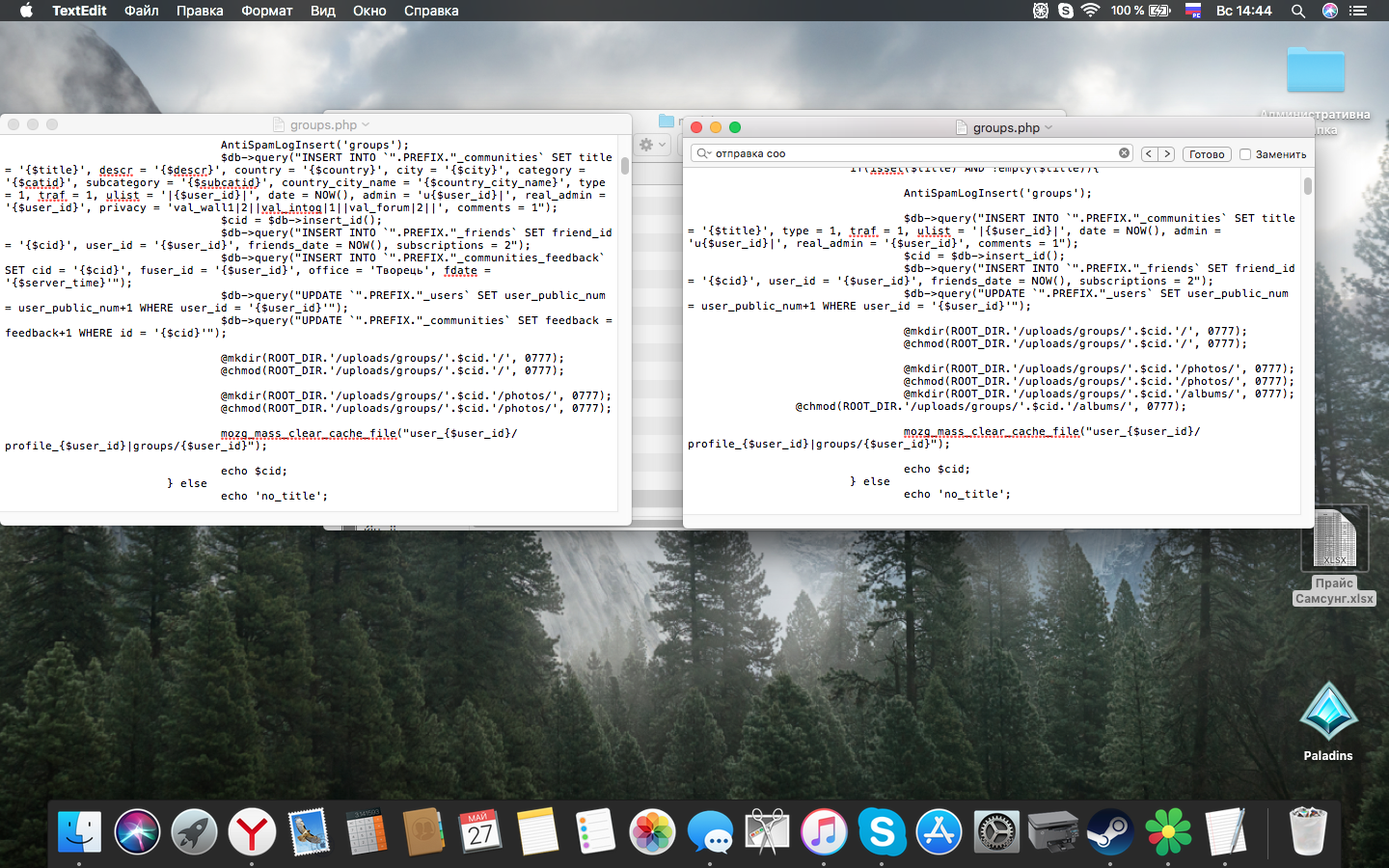The height and width of the screenshot is (868, 1389).
Task: Click the Готово button
Action: coord(1206,154)
